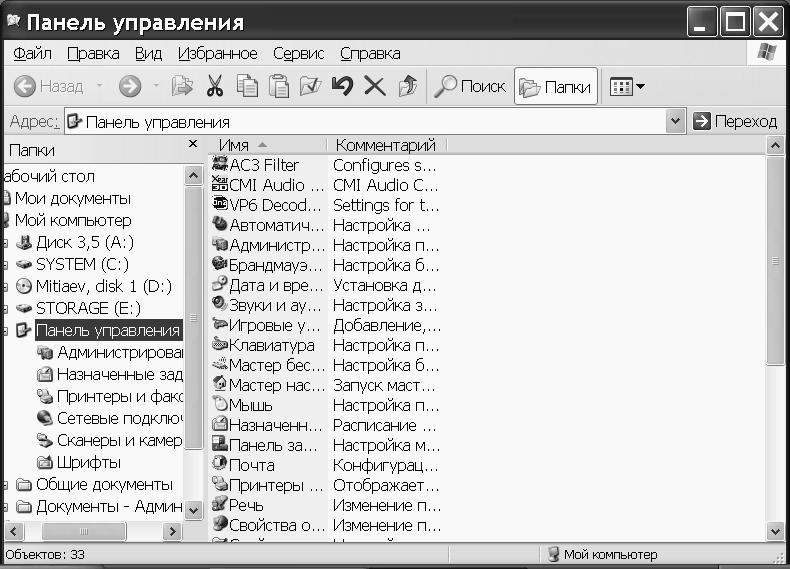
Task: Open the Справка menu
Action: pyautogui.click(x=370, y=53)
